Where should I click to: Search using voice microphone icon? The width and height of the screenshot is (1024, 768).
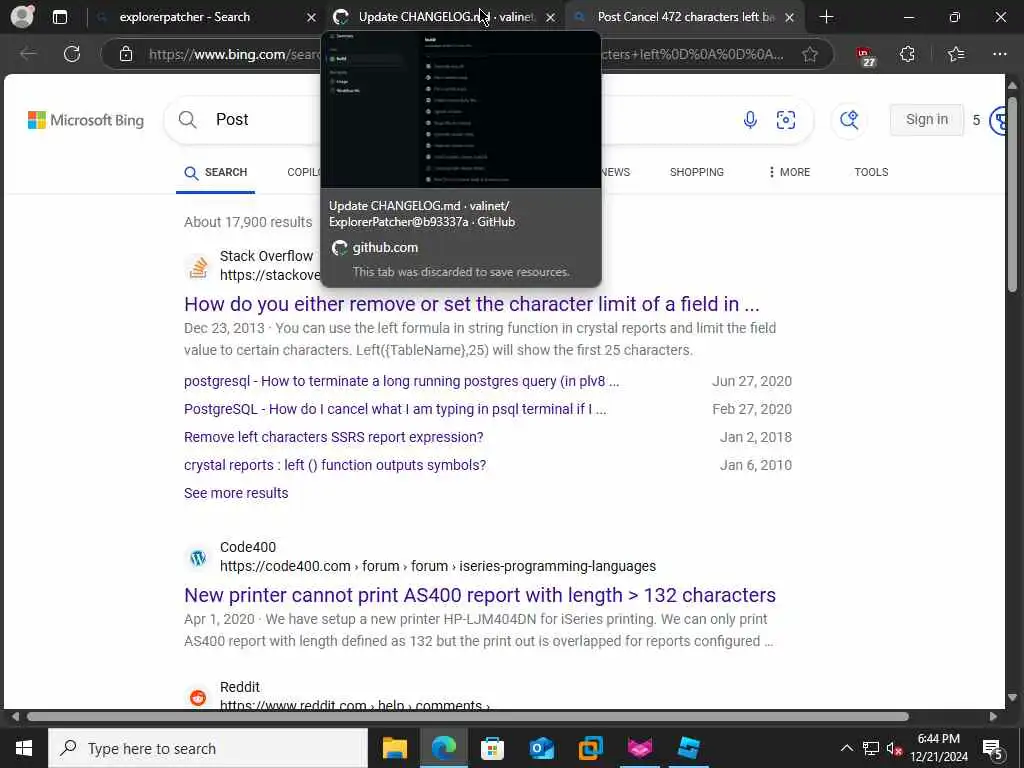click(750, 120)
